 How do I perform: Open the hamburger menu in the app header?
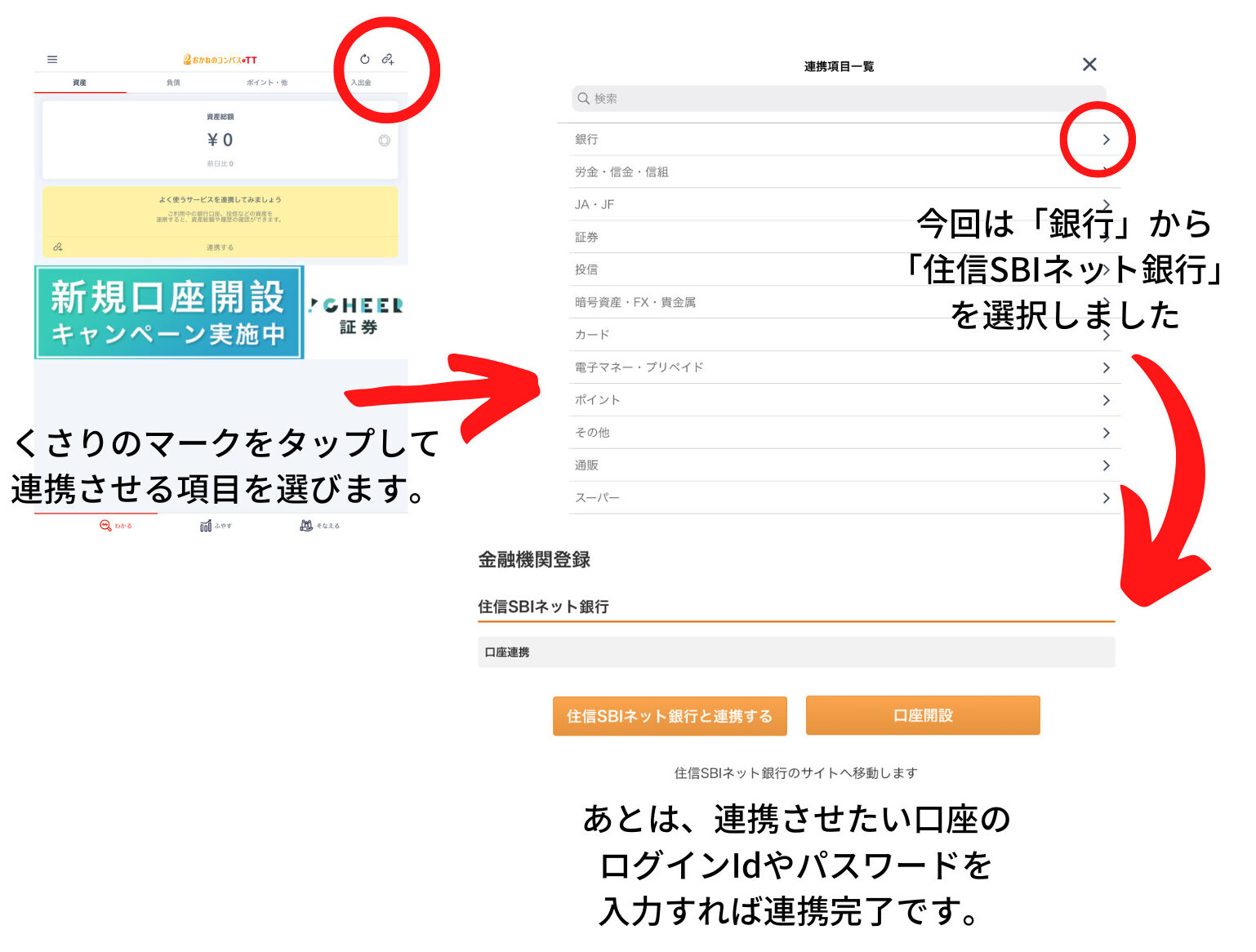click(x=52, y=60)
